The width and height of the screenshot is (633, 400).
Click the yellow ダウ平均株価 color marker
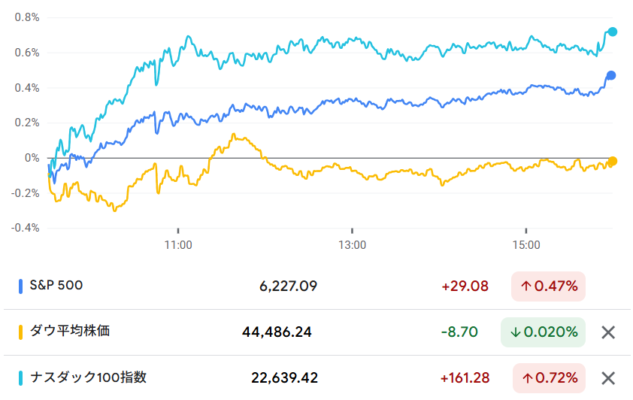pos(21,332)
